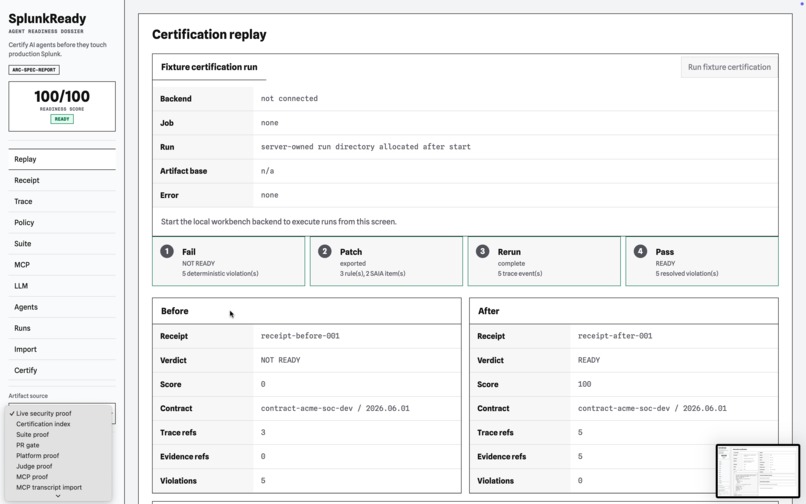Click the Before panel's contract value
The height and width of the screenshot is (504, 806).
(335, 408)
